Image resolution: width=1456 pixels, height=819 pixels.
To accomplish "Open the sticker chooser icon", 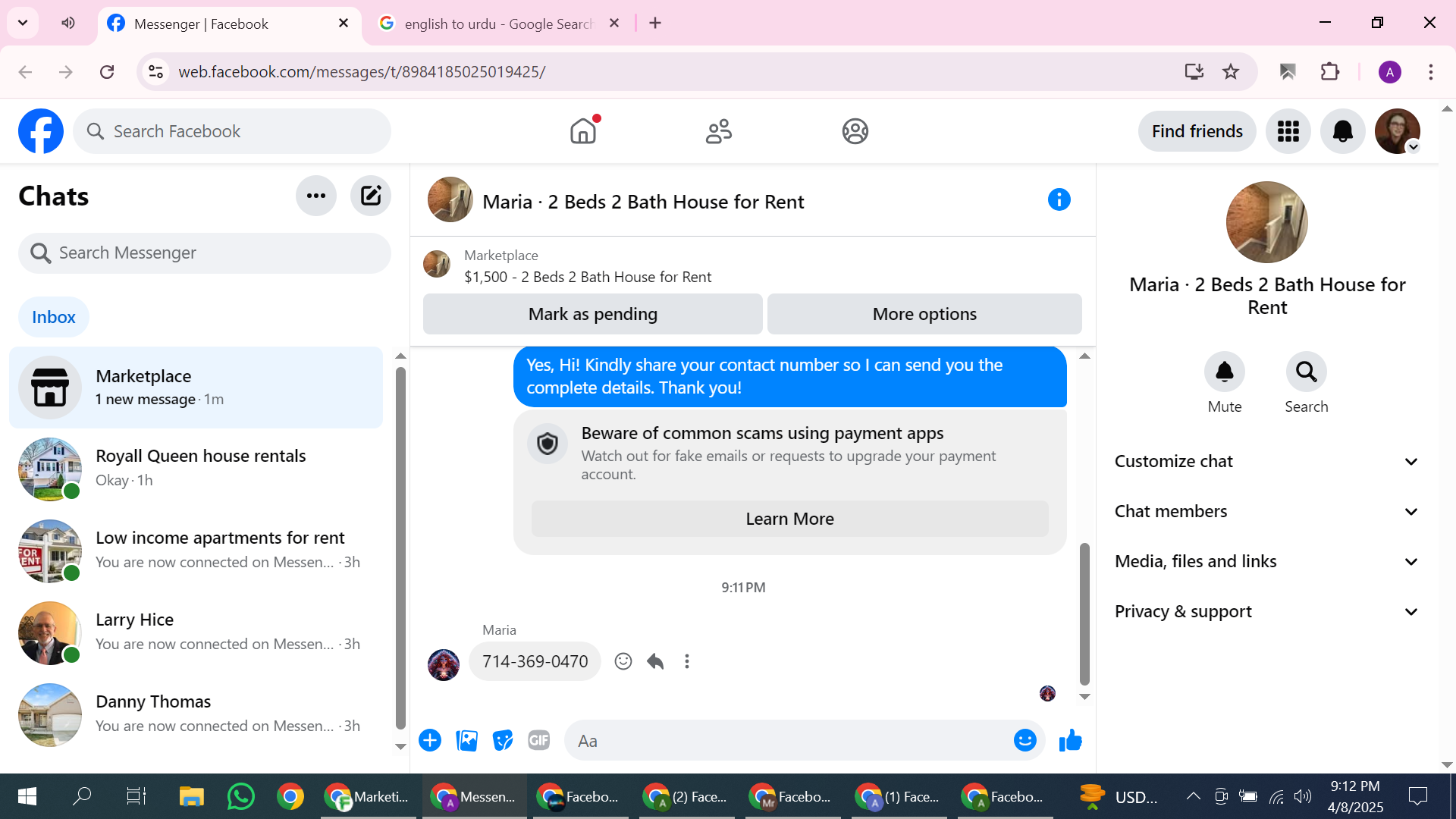I will point(502,740).
